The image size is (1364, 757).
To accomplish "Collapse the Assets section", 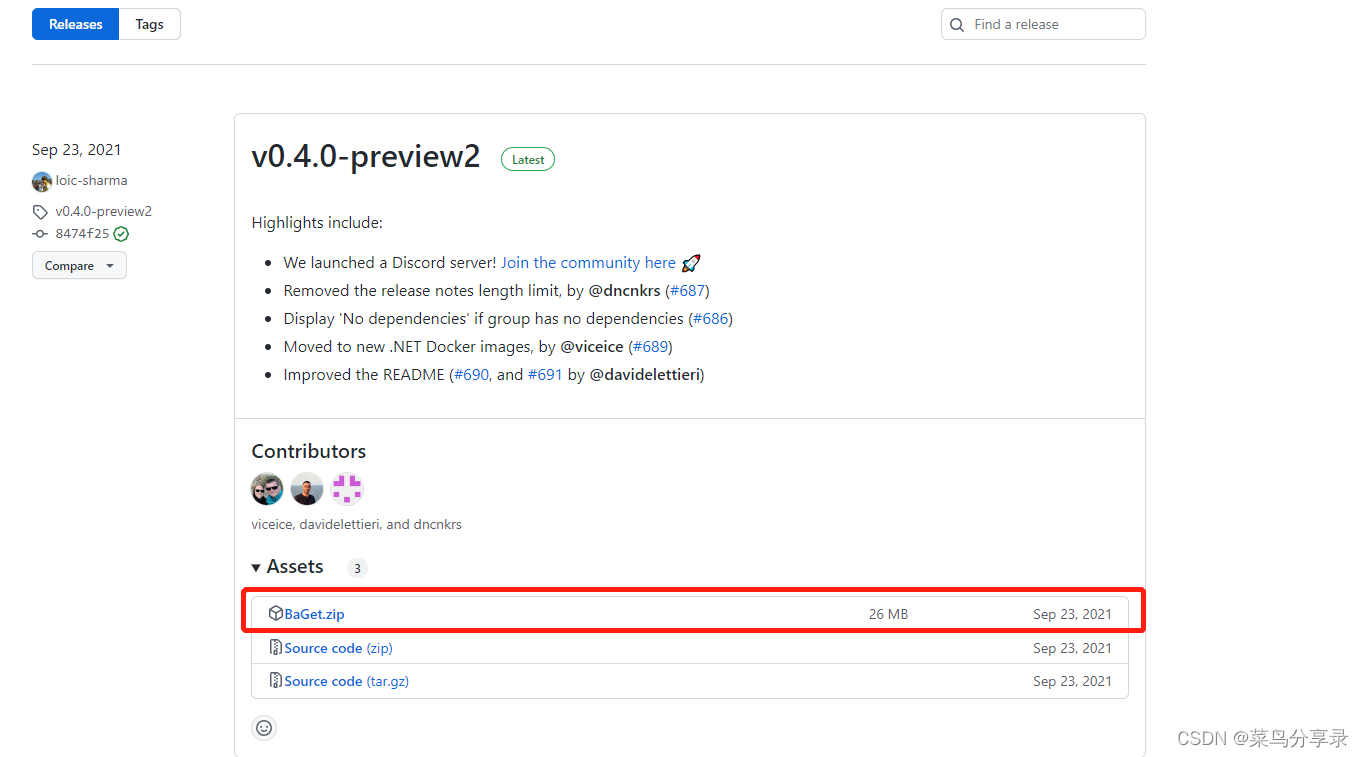I will click(287, 567).
